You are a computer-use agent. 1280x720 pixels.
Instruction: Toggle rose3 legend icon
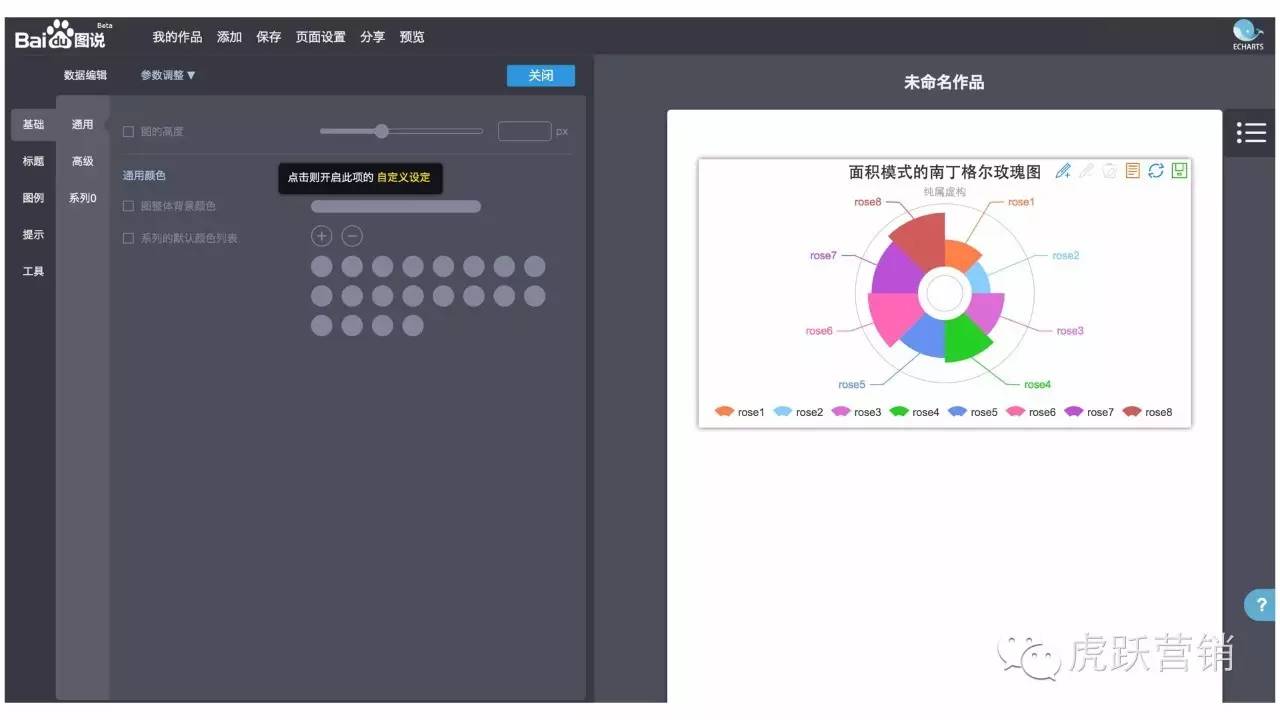(x=841, y=412)
